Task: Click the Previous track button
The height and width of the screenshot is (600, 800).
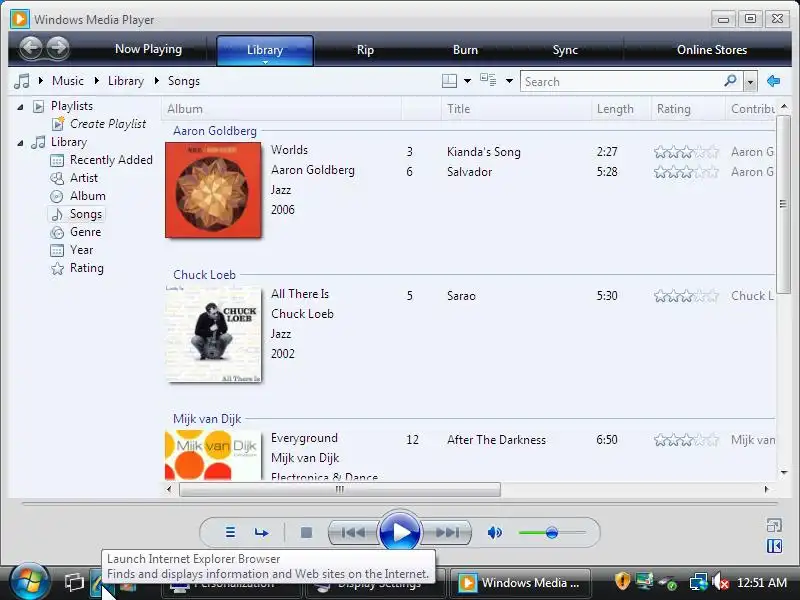Action: 353,533
